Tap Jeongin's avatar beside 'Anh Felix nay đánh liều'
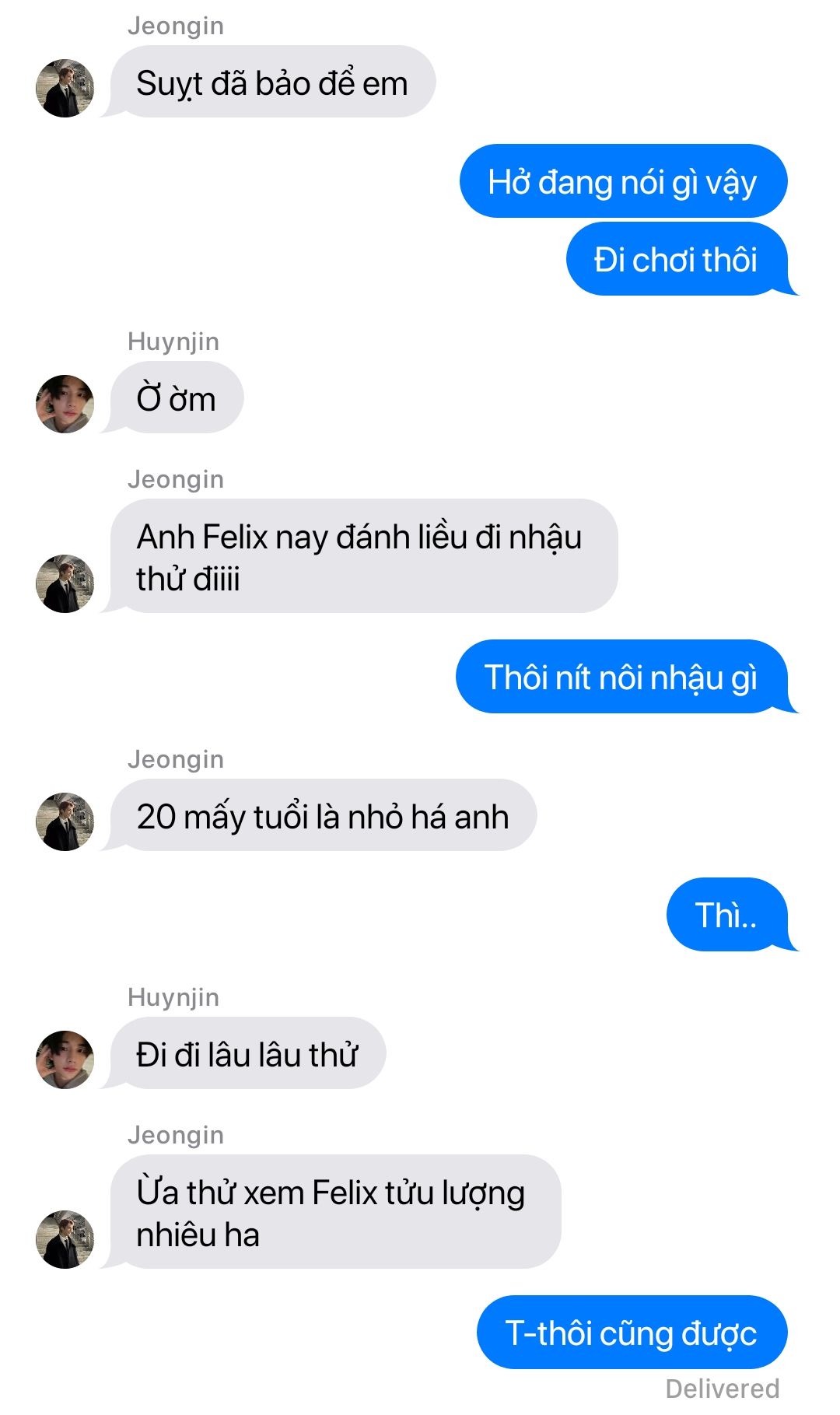Viewport: 840px width, 1415px height. pos(65,583)
